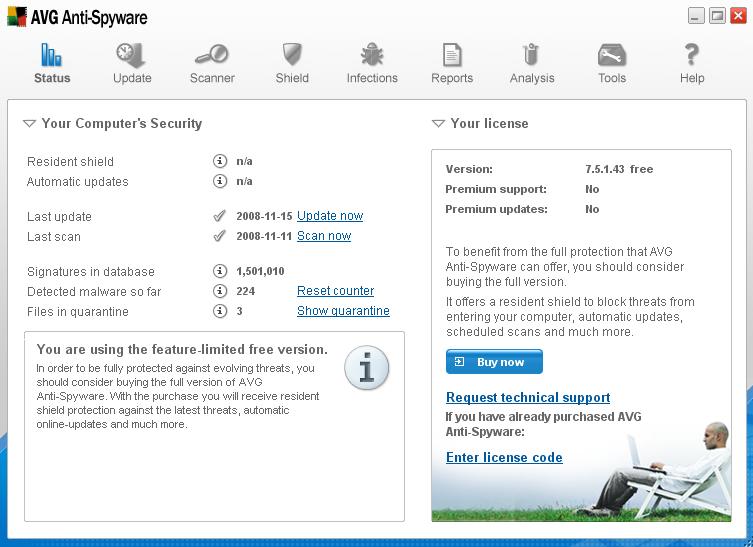753x547 pixels.
Task: Close the AVG Anti-Spyware window
Action: click(x=738, y=15)
